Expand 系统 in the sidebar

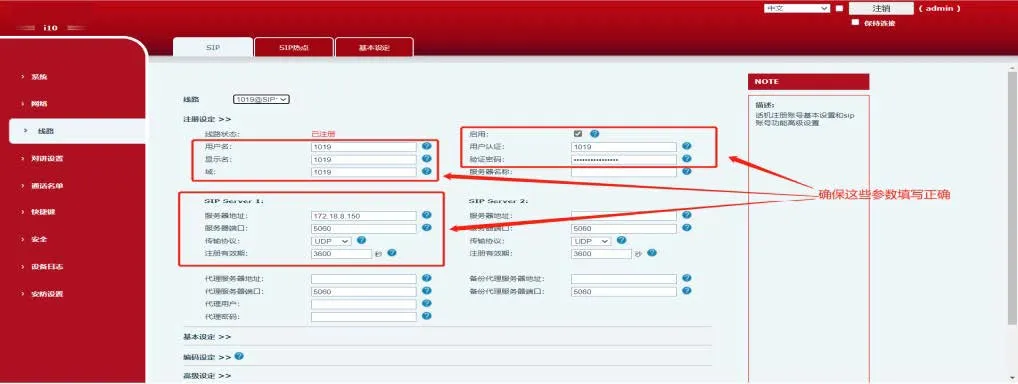point(39,77)
